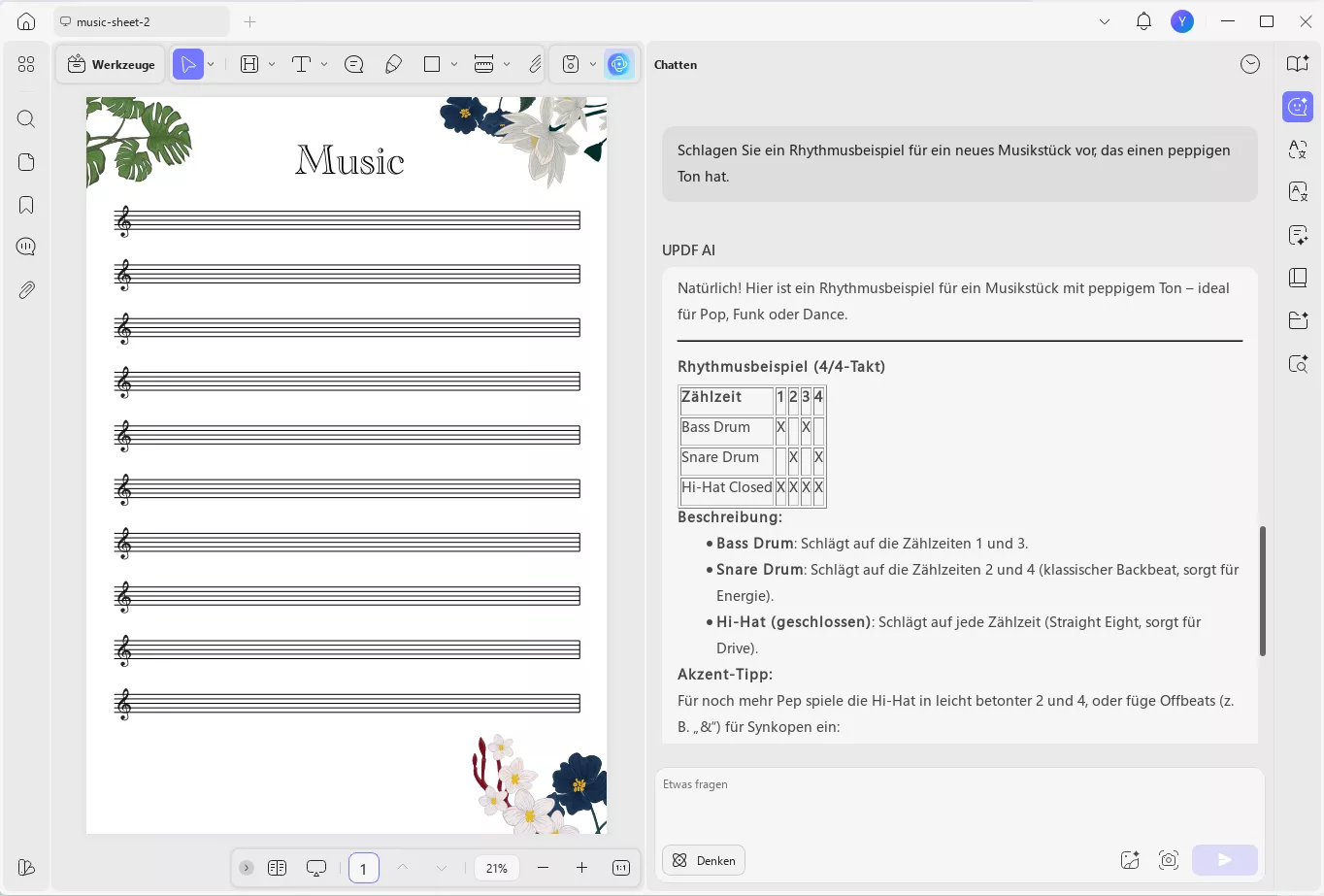Go to the Home screen icon
This screenshot has height=896, width=1324.
26,21
